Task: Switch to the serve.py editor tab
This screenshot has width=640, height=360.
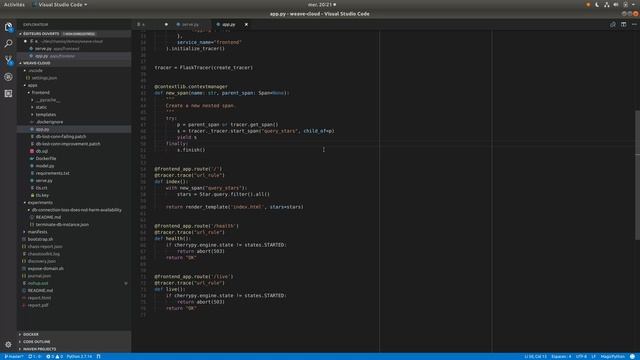Action: tap(191, 24)
